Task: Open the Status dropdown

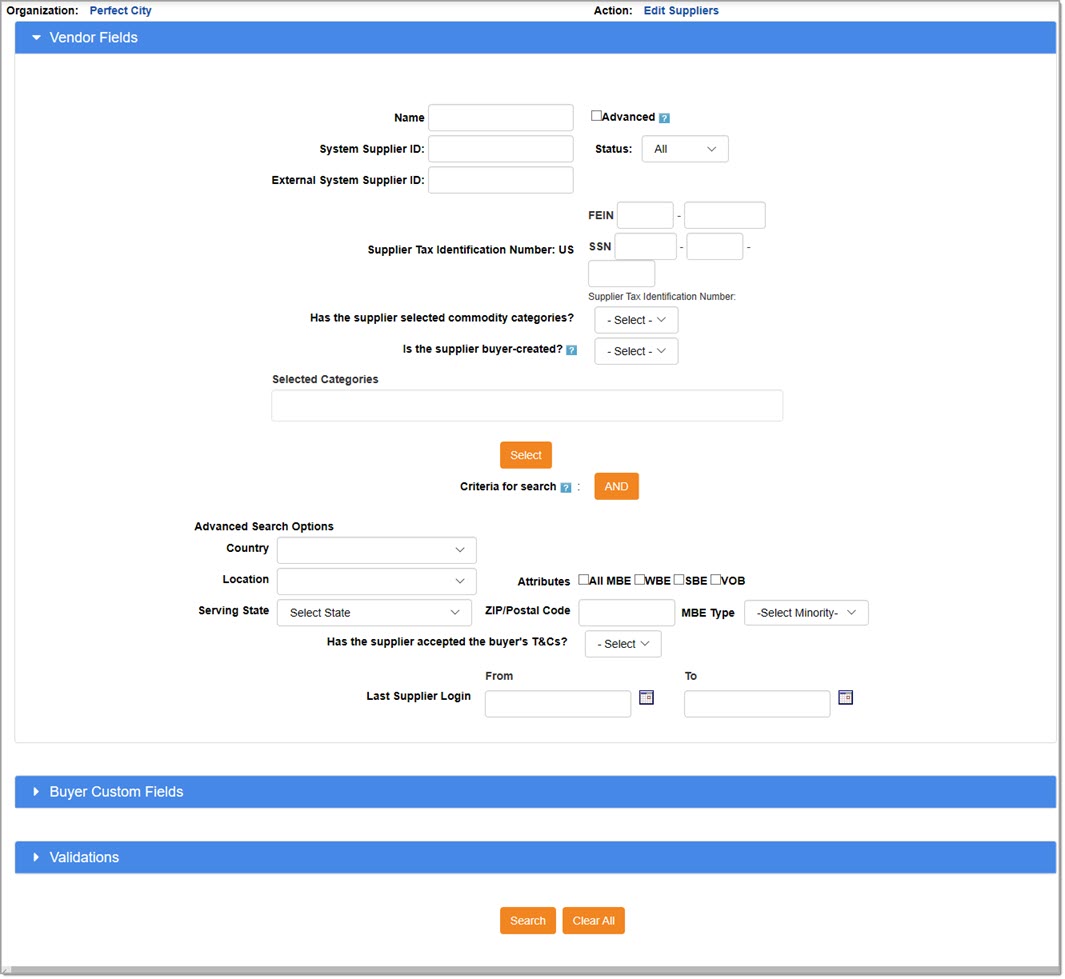Action: click(x=684, y=148)
